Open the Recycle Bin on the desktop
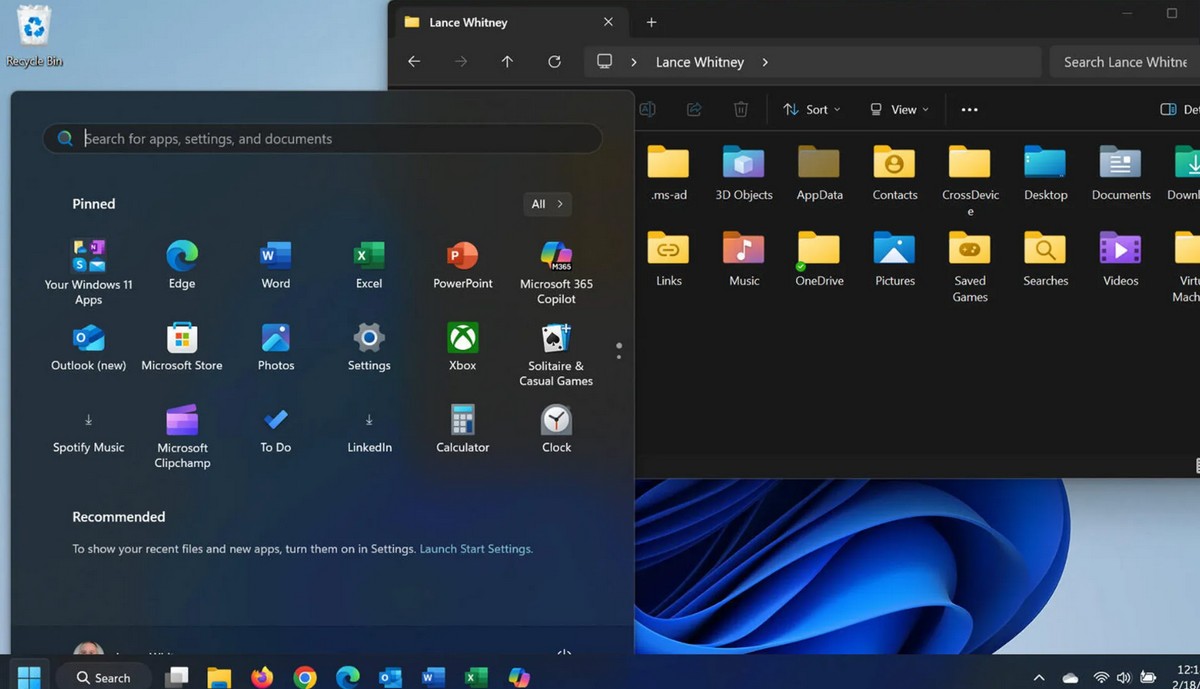Image resolution: width=1200 pixels, height=689 pixels. coord(34,37)
